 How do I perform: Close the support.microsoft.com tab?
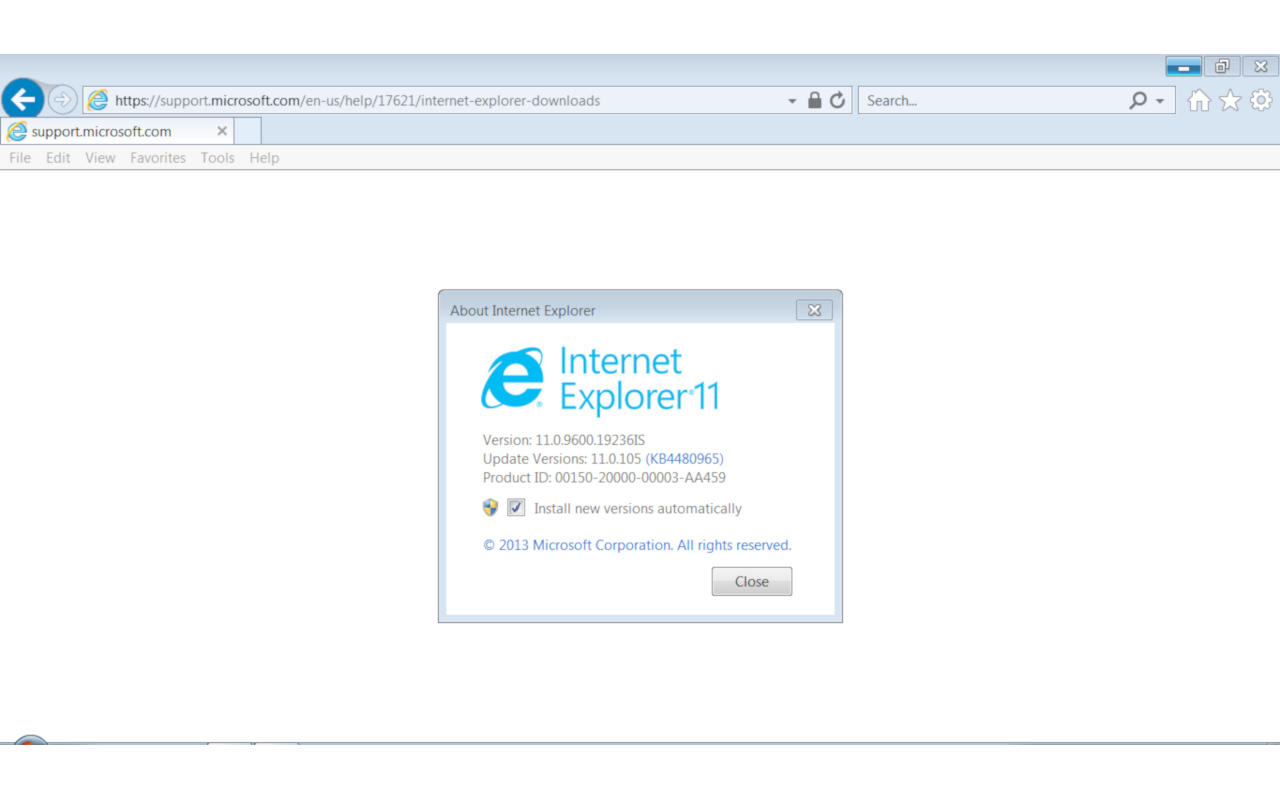[222, 131]
